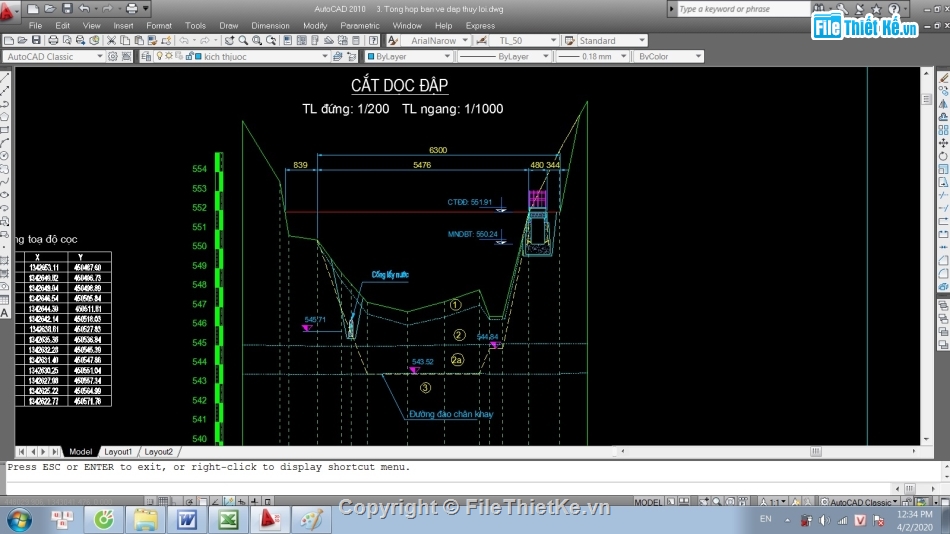Screen dimensions: 950x534
Task: Click the Layer Previous icon
Action: (351, 56)
